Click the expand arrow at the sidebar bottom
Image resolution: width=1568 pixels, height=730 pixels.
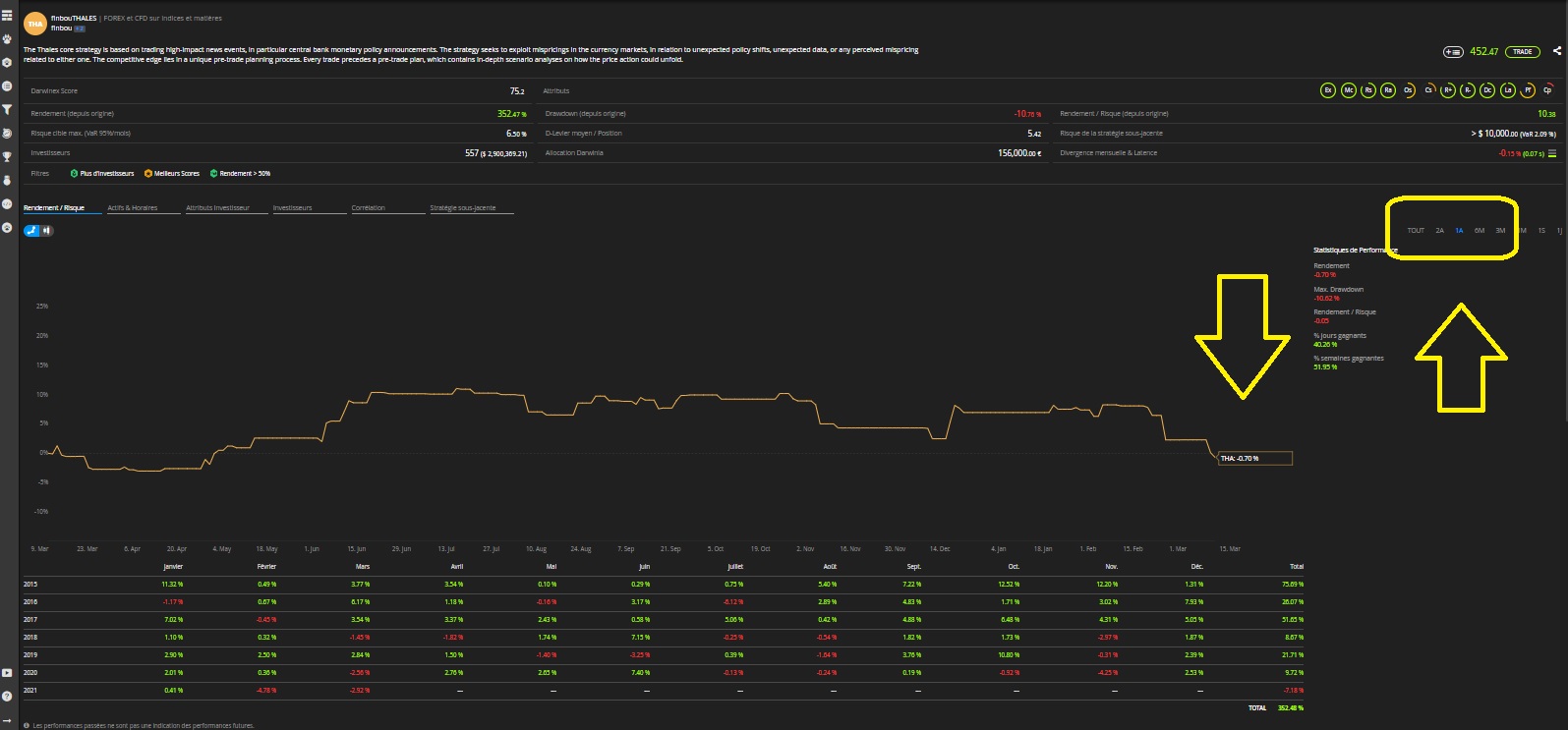point(7,720)
